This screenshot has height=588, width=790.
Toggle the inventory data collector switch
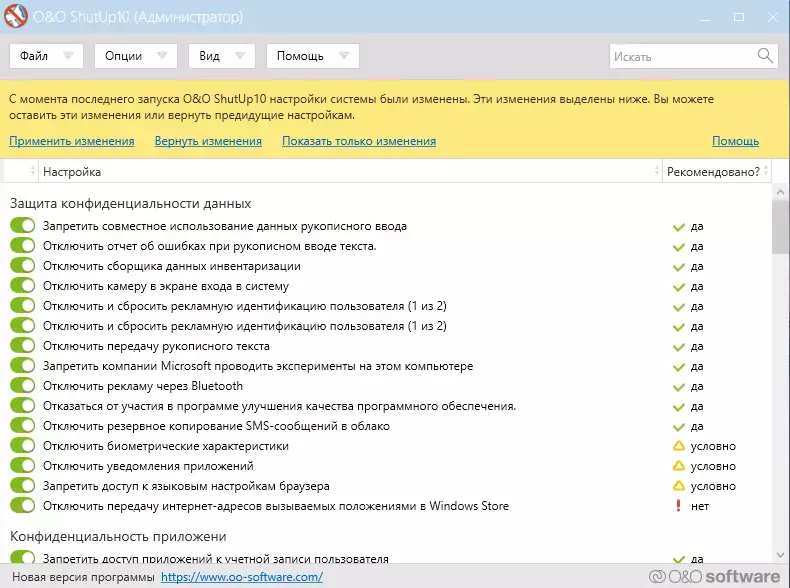point(22,266)
